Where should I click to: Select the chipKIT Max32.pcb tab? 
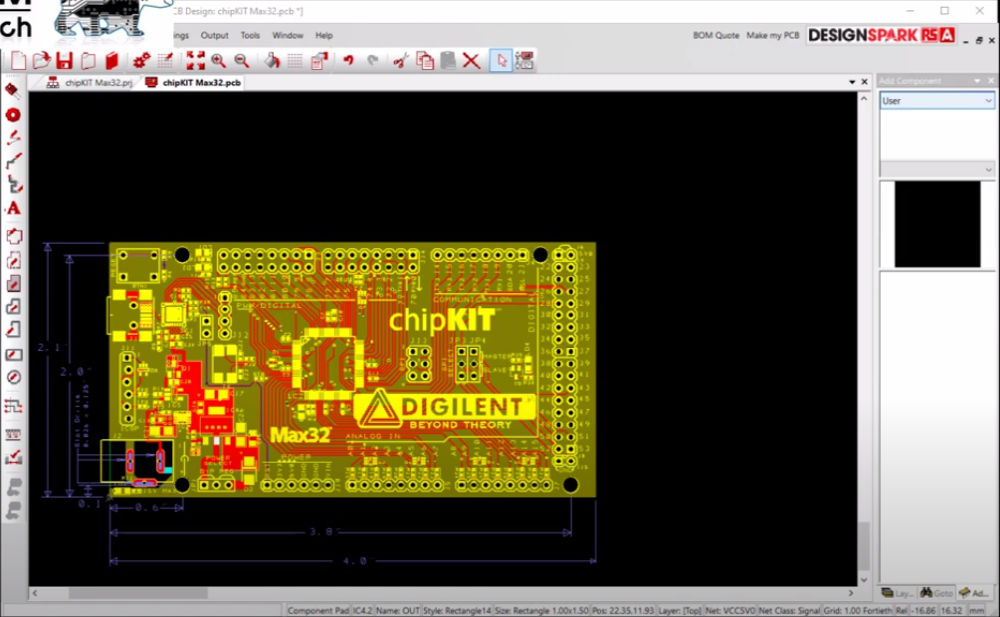(x=193, y=82)
